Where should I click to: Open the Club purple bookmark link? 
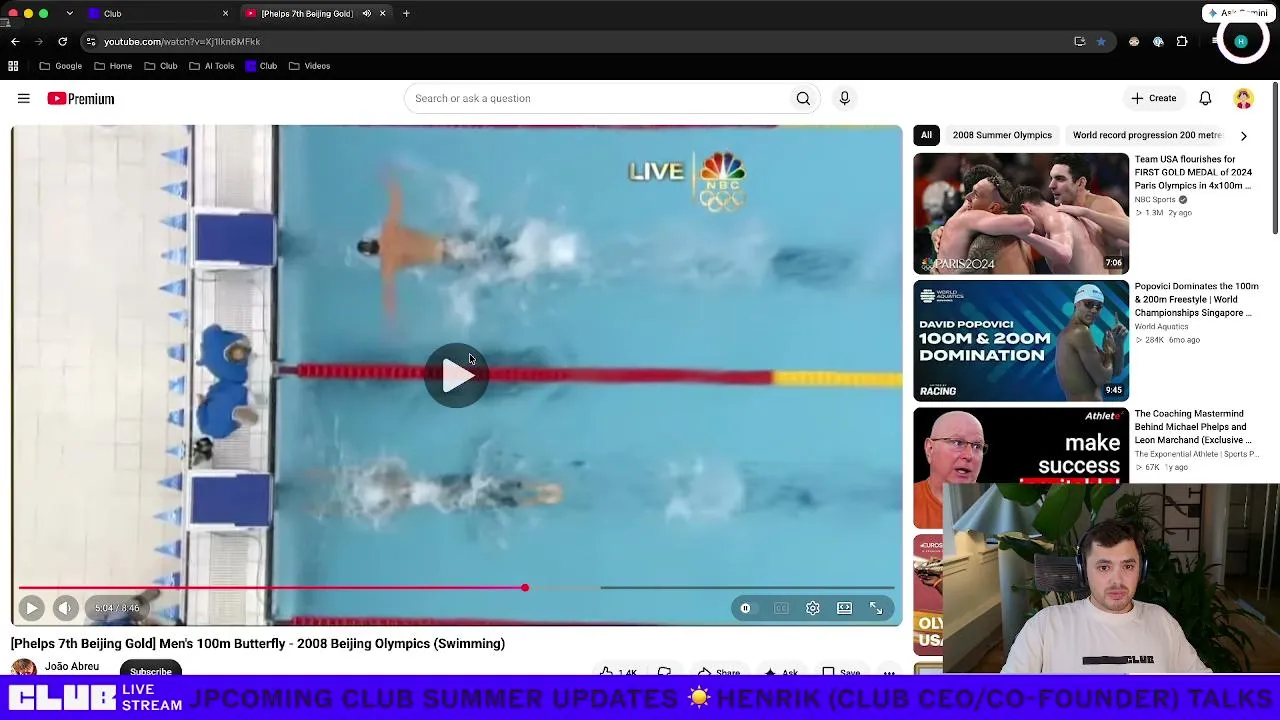(261, 66)
